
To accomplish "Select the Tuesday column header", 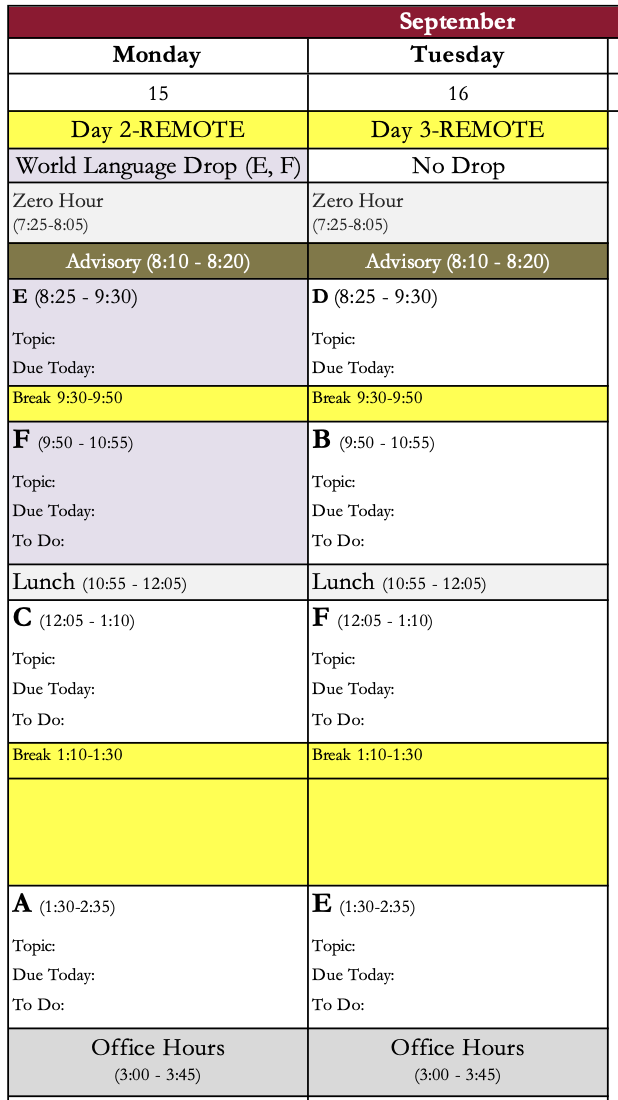I will coord(457,55).
